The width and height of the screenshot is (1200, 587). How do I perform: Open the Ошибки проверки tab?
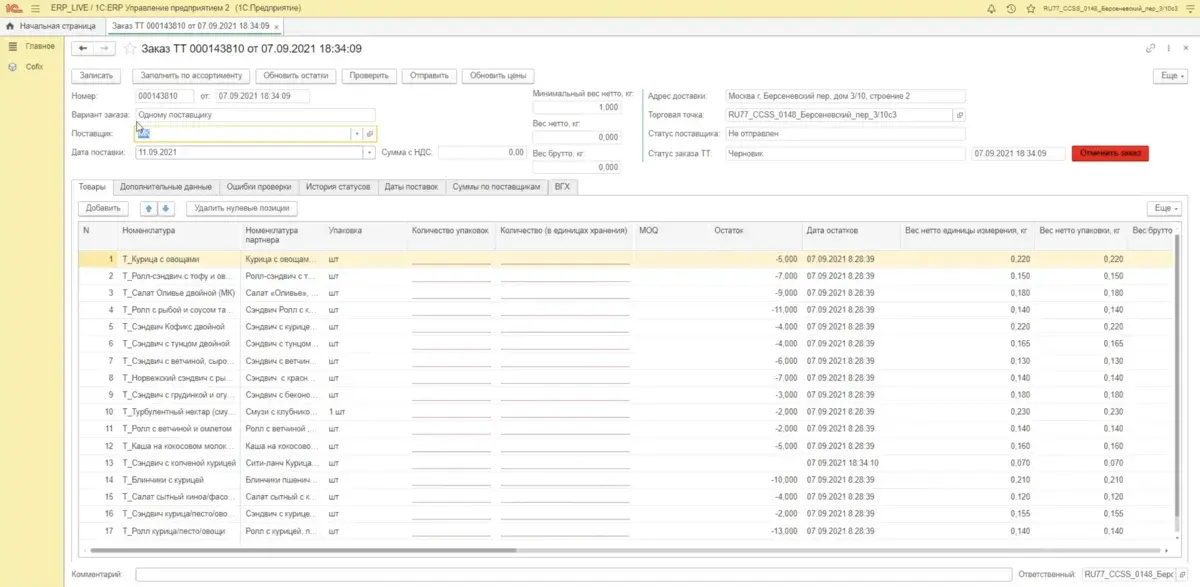tap(259, 187)
